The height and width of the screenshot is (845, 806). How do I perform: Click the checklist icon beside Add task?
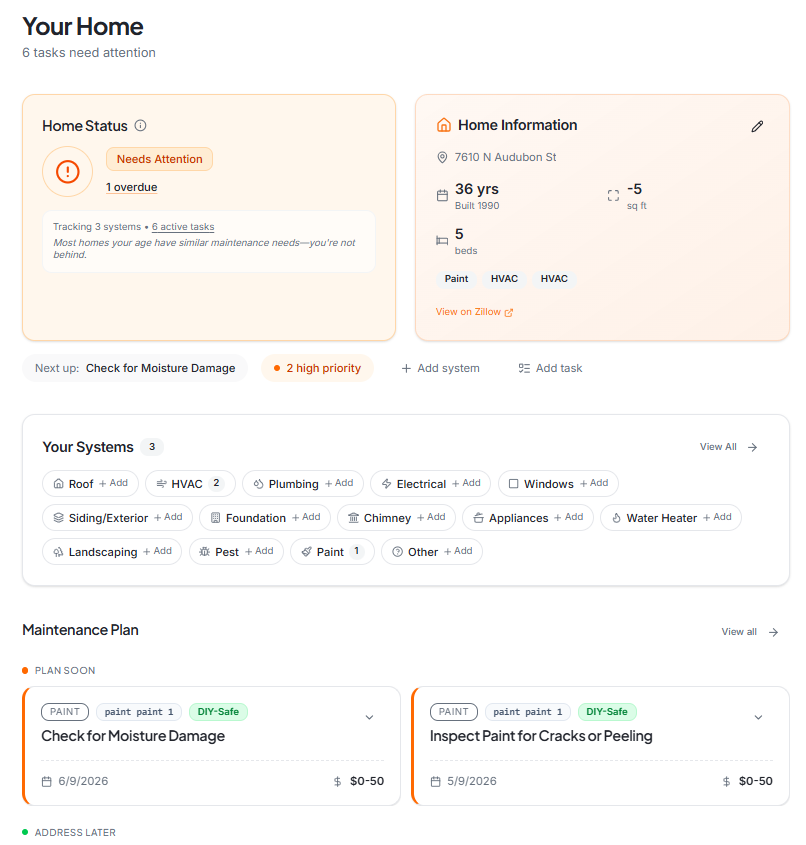tap(523, 368)
